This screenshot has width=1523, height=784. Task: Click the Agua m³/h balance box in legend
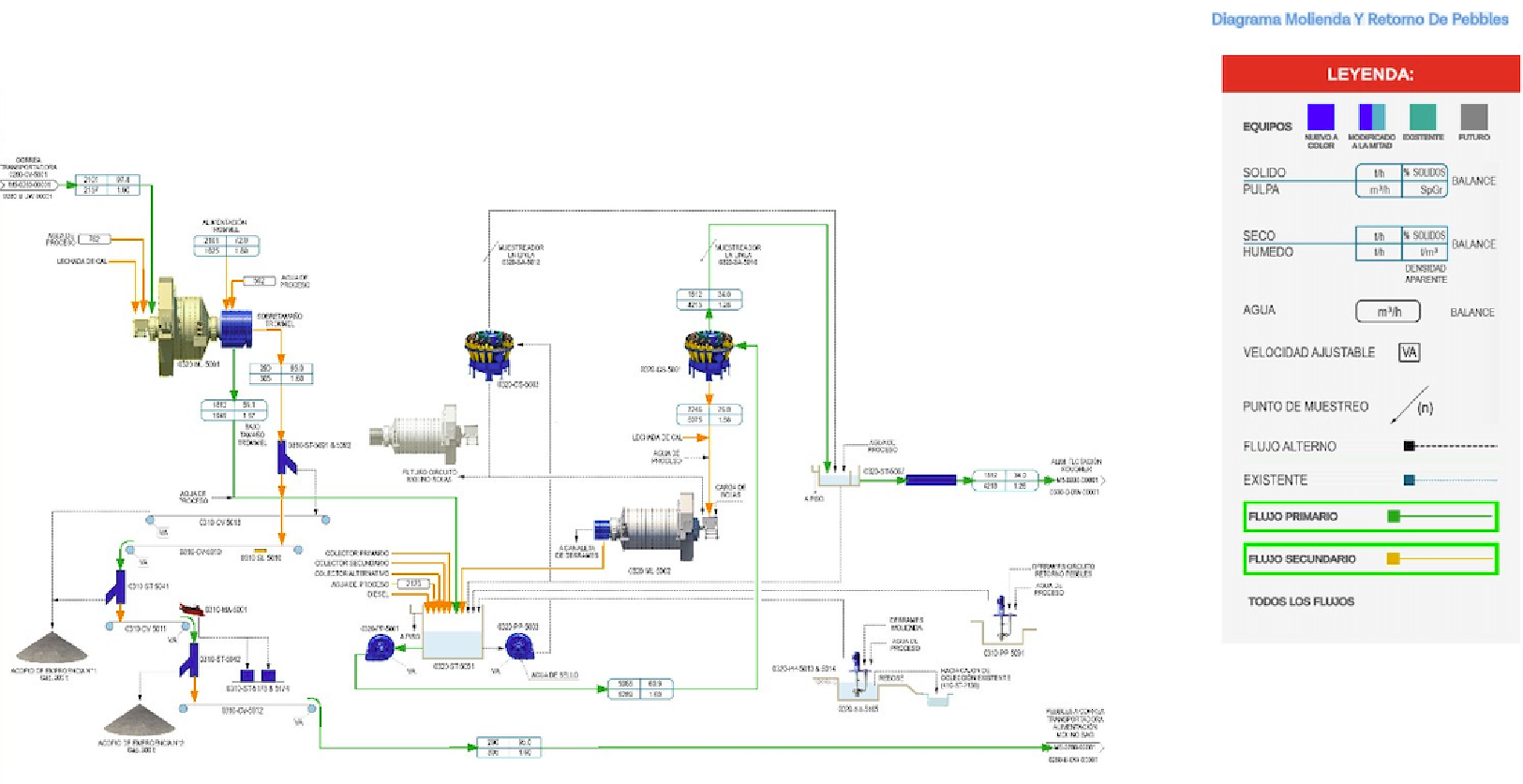click(1388, 311)
